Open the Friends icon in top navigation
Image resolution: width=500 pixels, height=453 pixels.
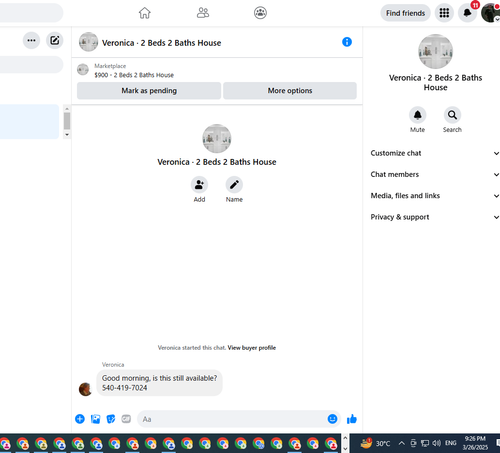click(203, 13)
